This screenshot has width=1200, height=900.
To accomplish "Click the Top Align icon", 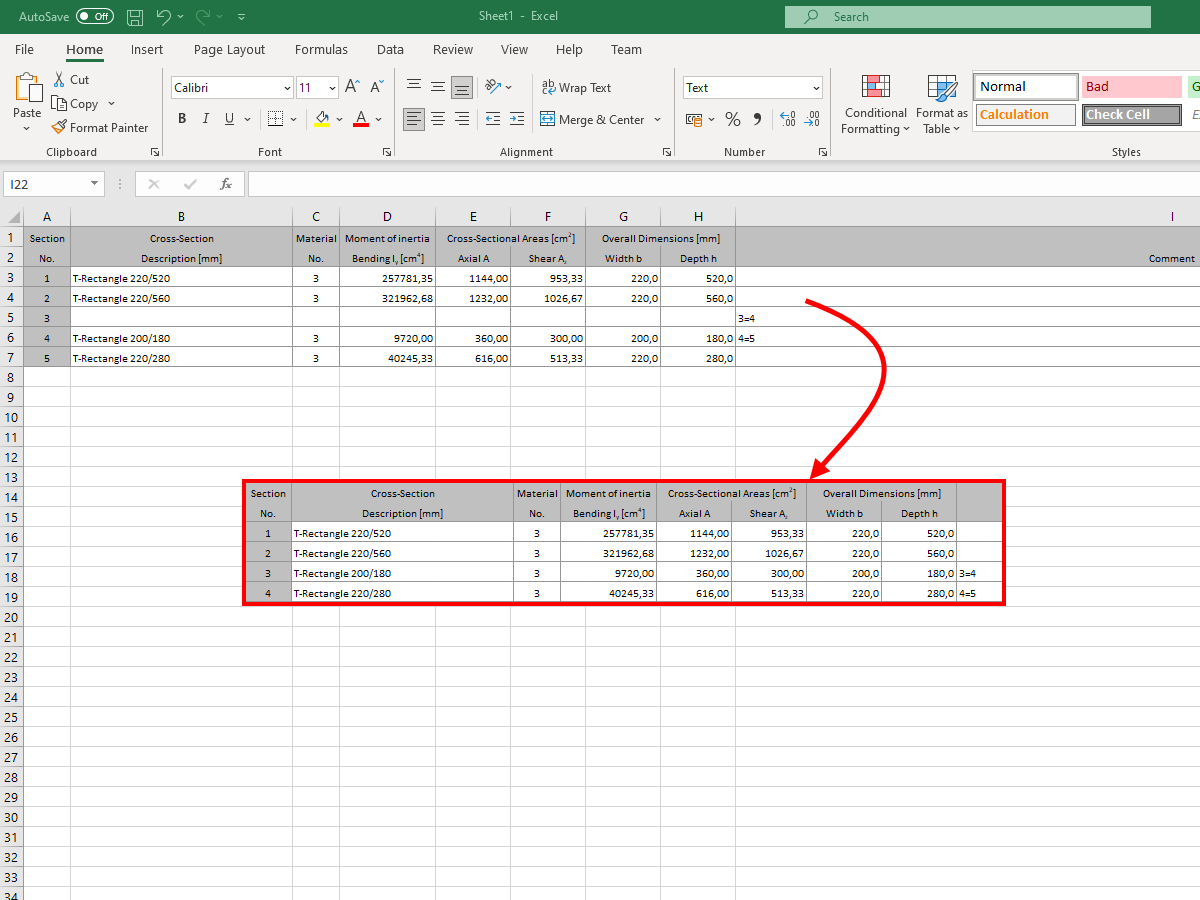I will 414,88.
